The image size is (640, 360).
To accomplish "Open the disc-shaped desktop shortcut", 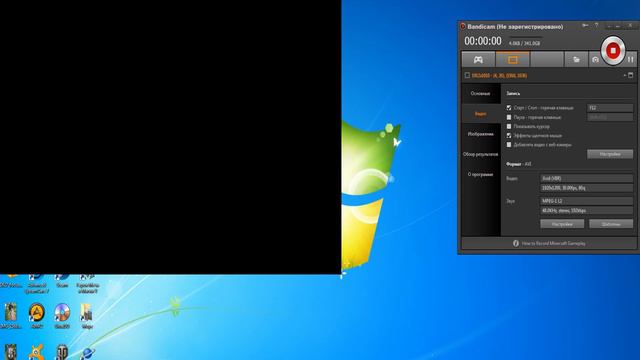I will [62, 313].
